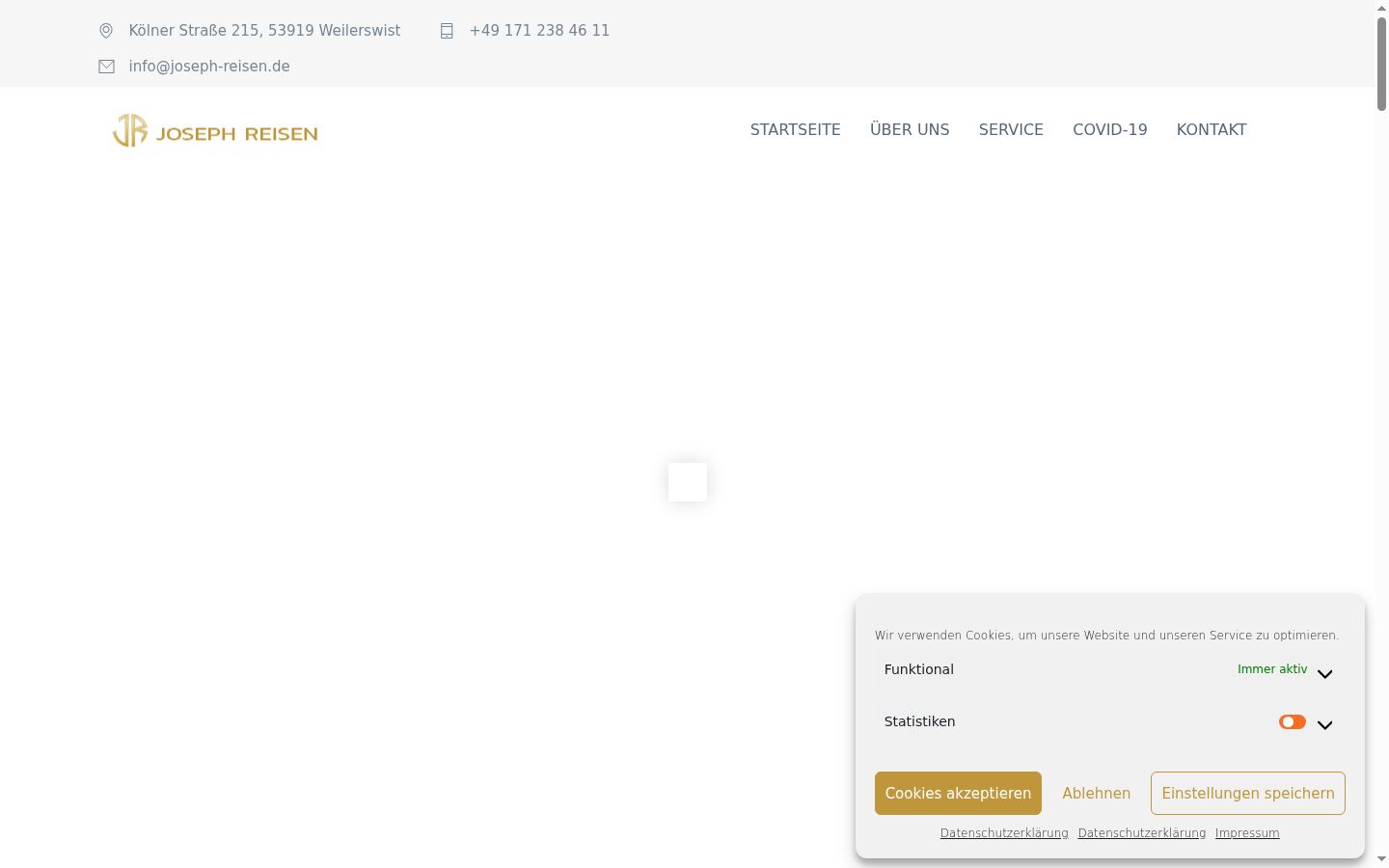Image resolution: width=1389 pixels, height=868 pixels.
Task: Expand the Statistiken cookie section
Action: 1324,725
